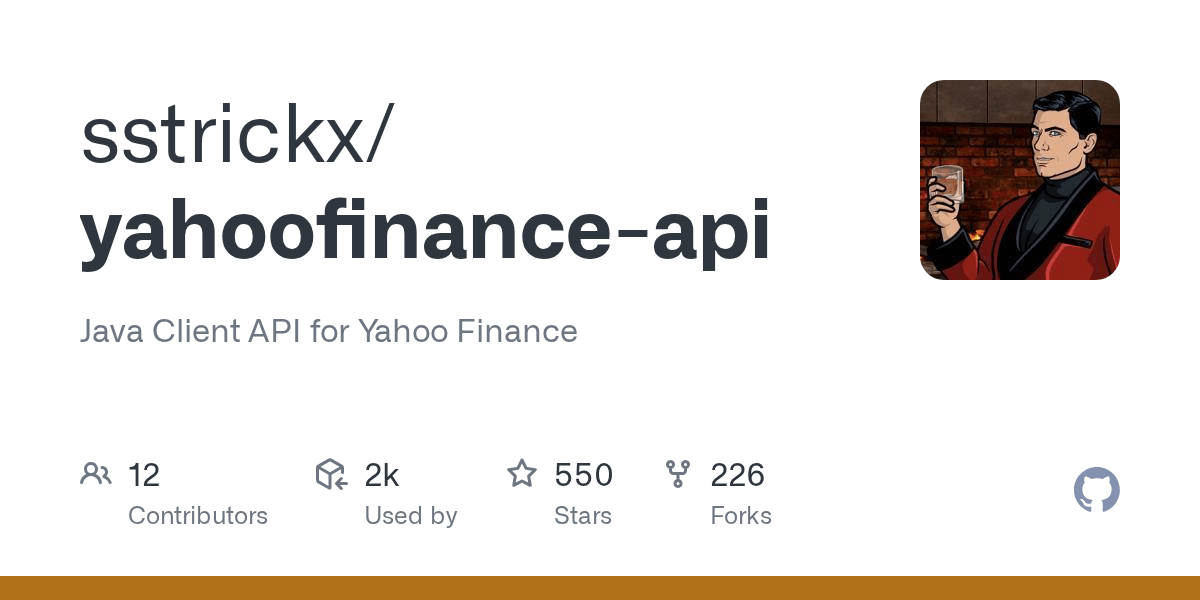This screenshot has height=600, width=1200.
Task: Click the Forks branch icon
Action: coord(678,474)
